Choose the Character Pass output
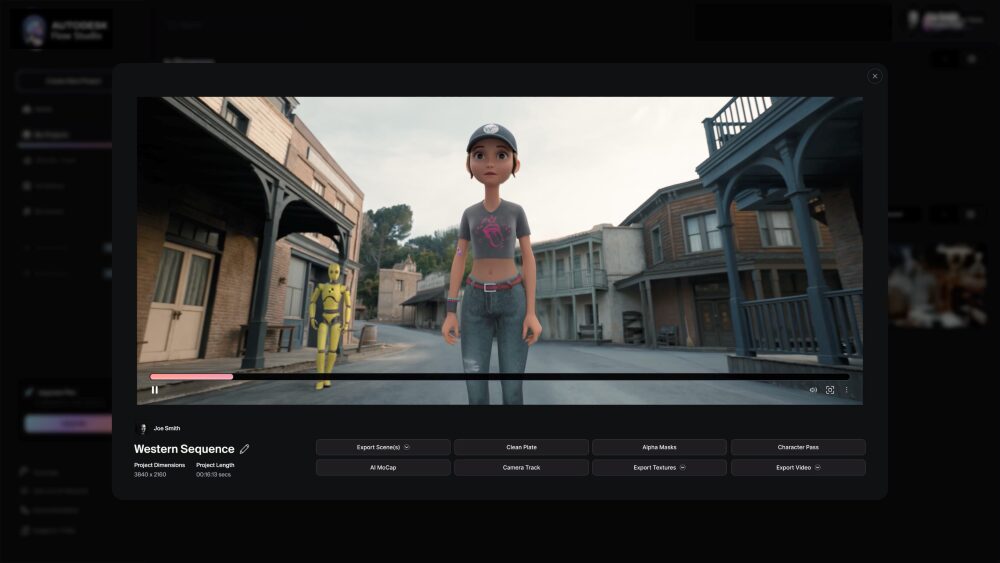The height and width of the screenshot is (563, 1000). 797,447
